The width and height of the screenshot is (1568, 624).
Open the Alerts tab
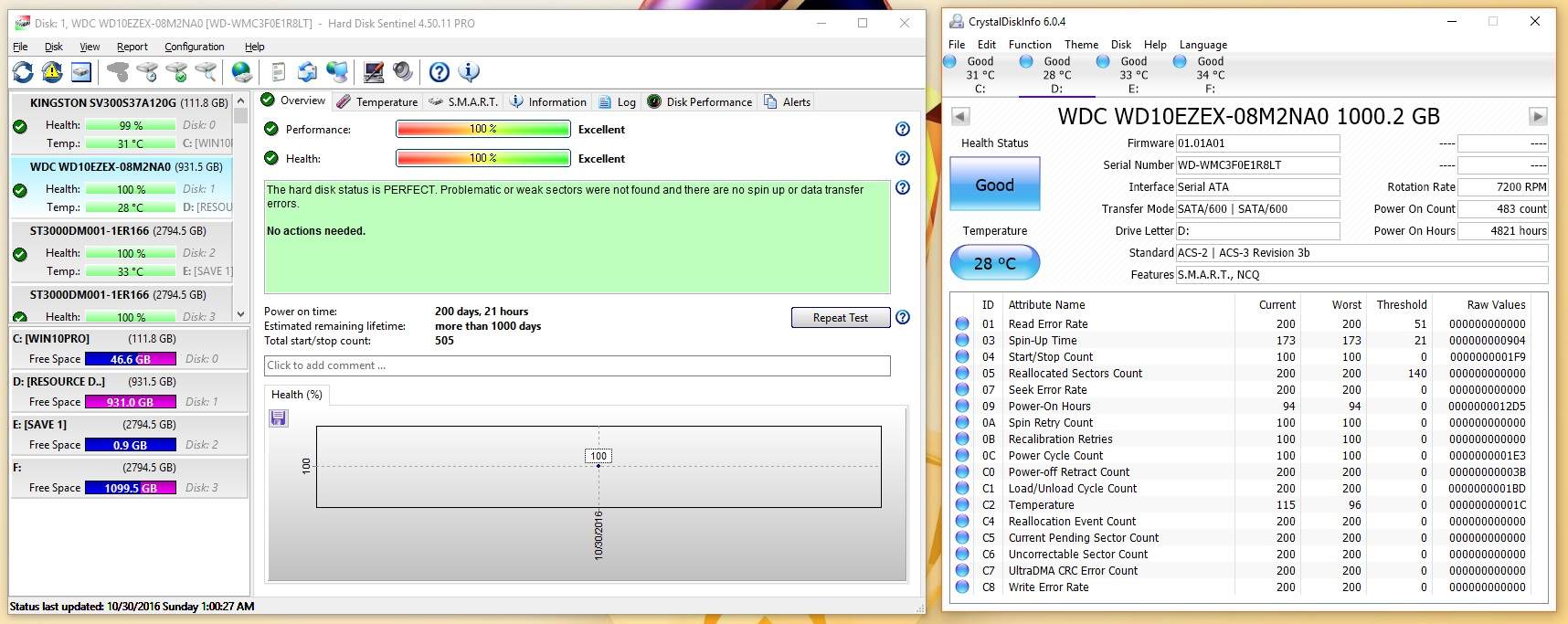tap(787, 101)
